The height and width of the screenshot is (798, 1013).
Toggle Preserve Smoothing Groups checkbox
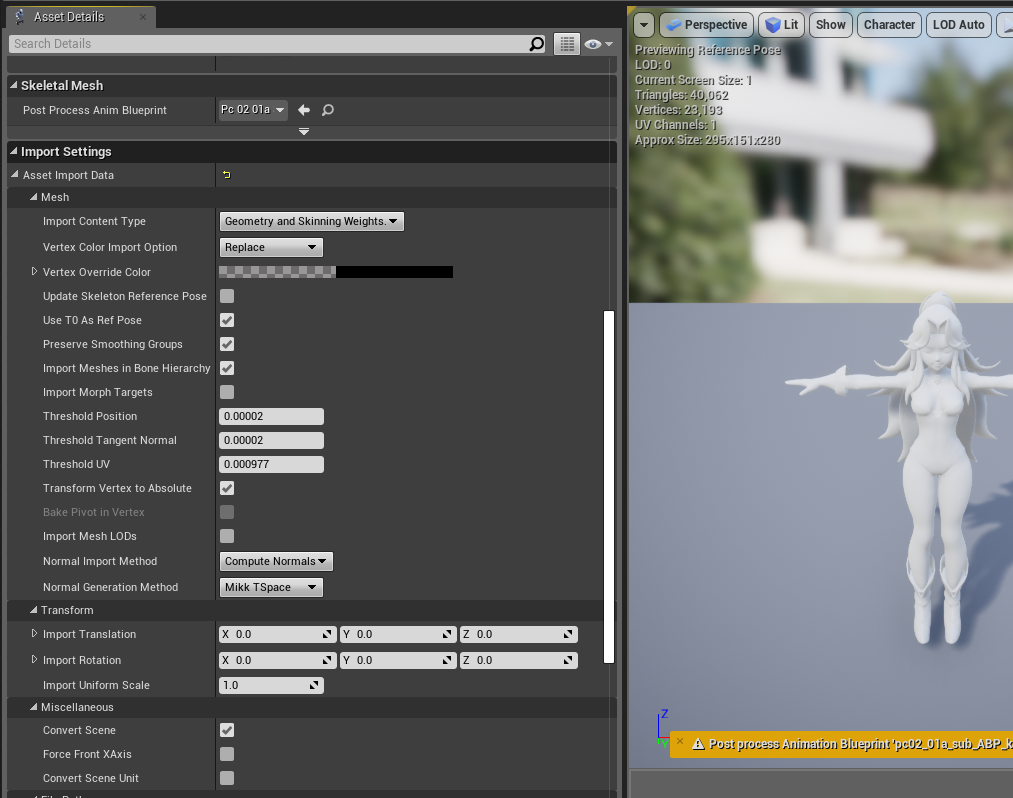[227, 344]
